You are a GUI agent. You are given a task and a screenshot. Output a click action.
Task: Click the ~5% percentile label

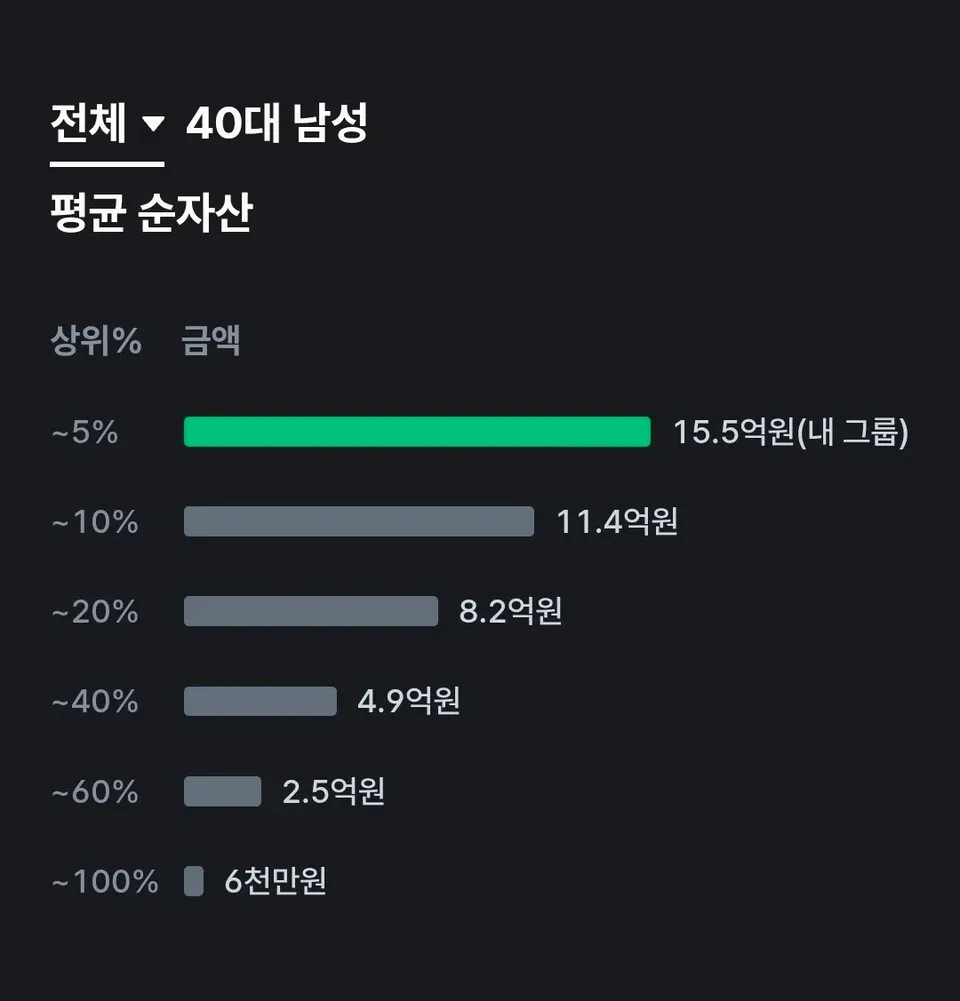click(85, 432)
